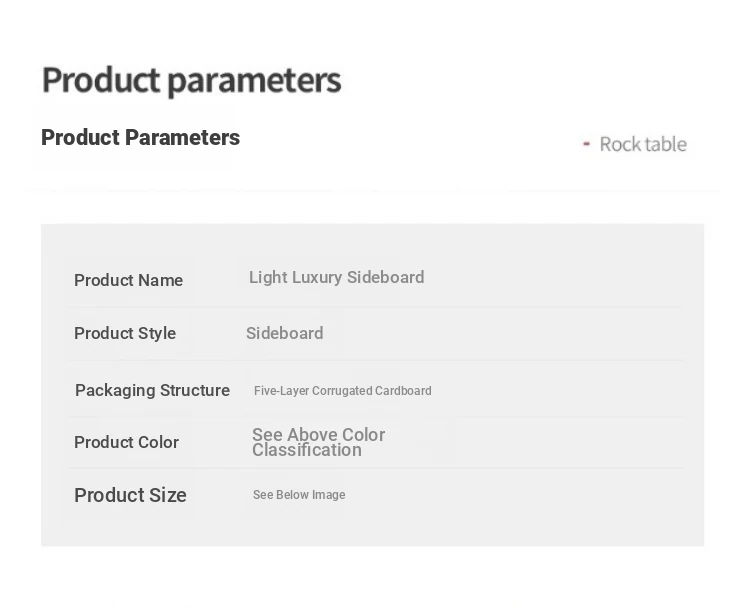Click the word Structure in Packaging Structure
Viewport: 750px width, 608px height.
pos(195,390)
